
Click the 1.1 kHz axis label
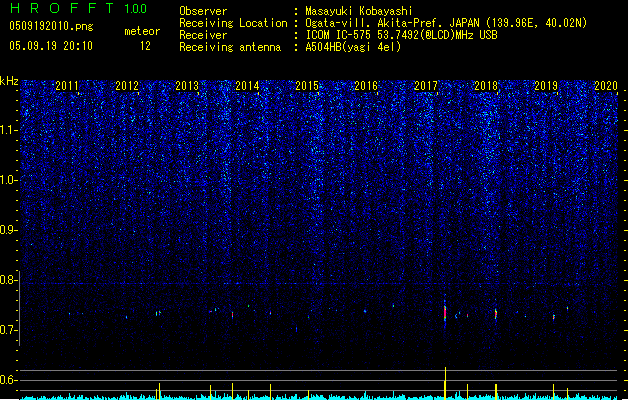(8, 130)
